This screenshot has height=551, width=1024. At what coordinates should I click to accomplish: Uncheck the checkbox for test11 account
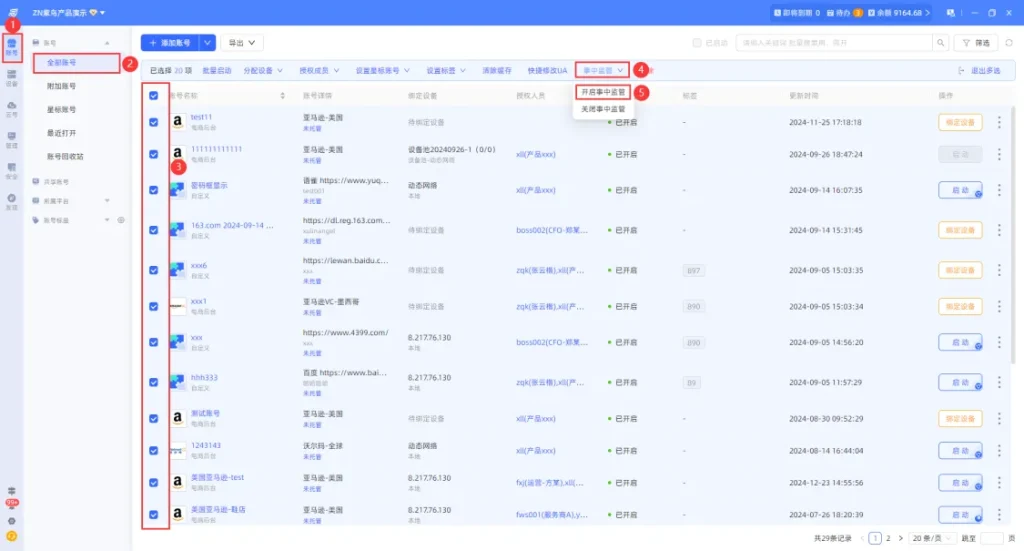[x=153, y=122]
